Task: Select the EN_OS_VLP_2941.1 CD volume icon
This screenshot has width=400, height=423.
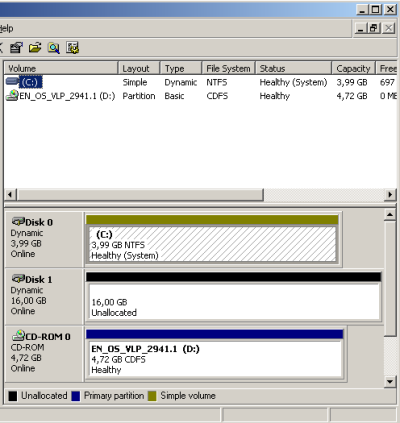Action: tap(12, 96)
